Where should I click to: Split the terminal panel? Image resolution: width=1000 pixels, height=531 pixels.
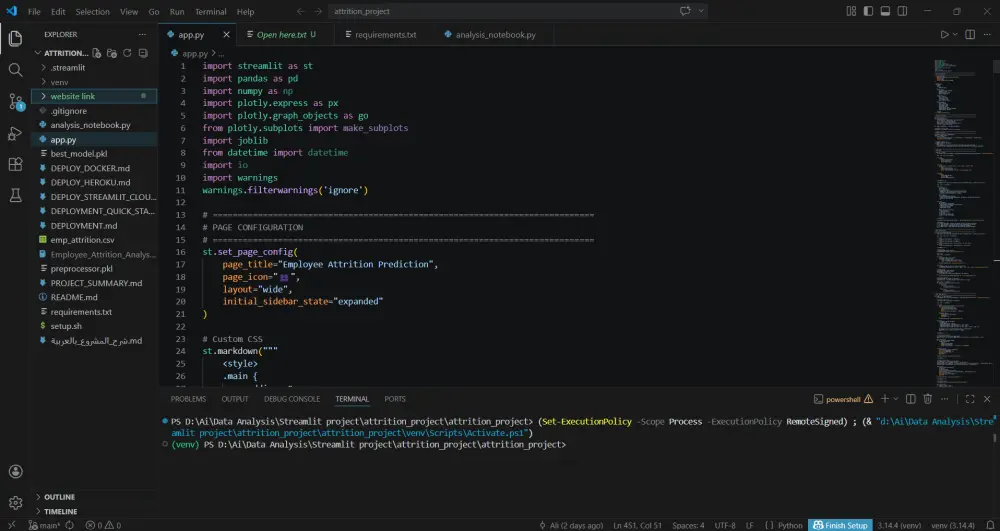[x=911, y=399]
